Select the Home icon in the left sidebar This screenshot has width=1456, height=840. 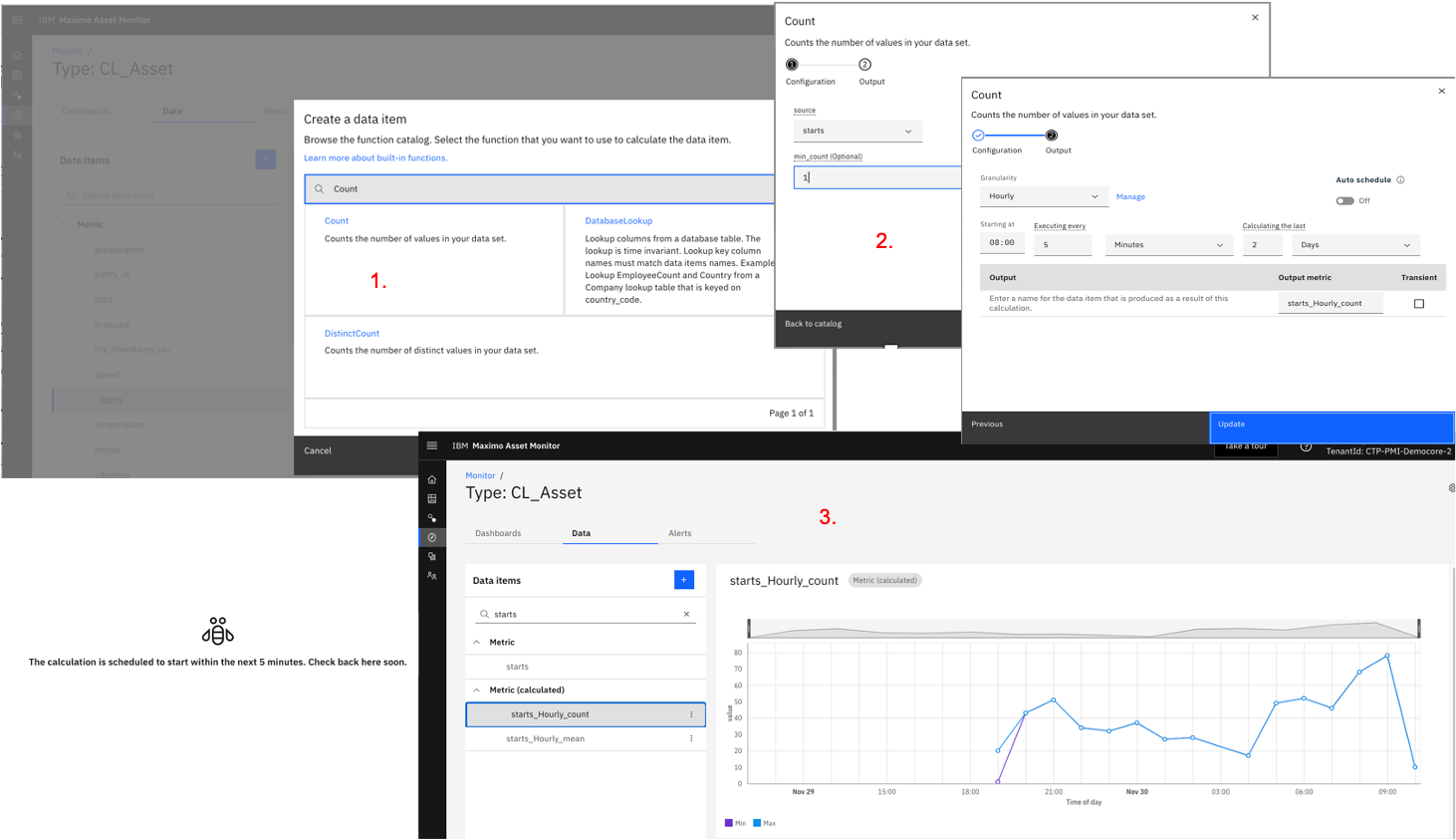(x=432, y=480)
